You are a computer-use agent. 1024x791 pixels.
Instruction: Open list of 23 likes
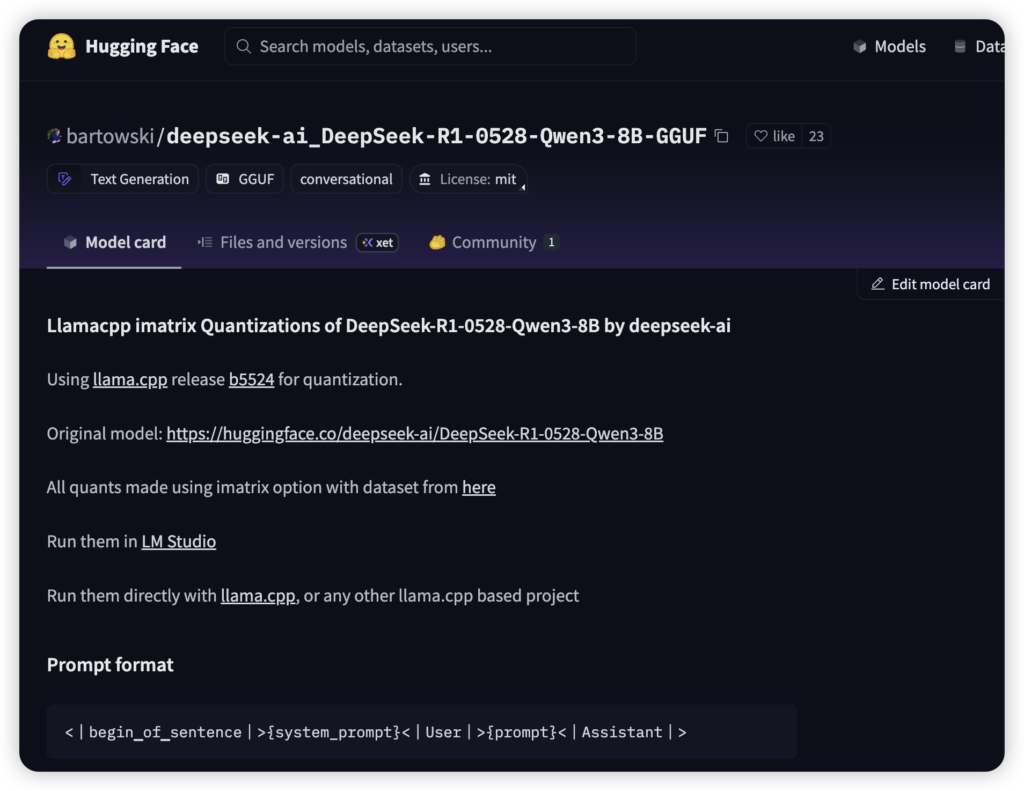[816, 136]
